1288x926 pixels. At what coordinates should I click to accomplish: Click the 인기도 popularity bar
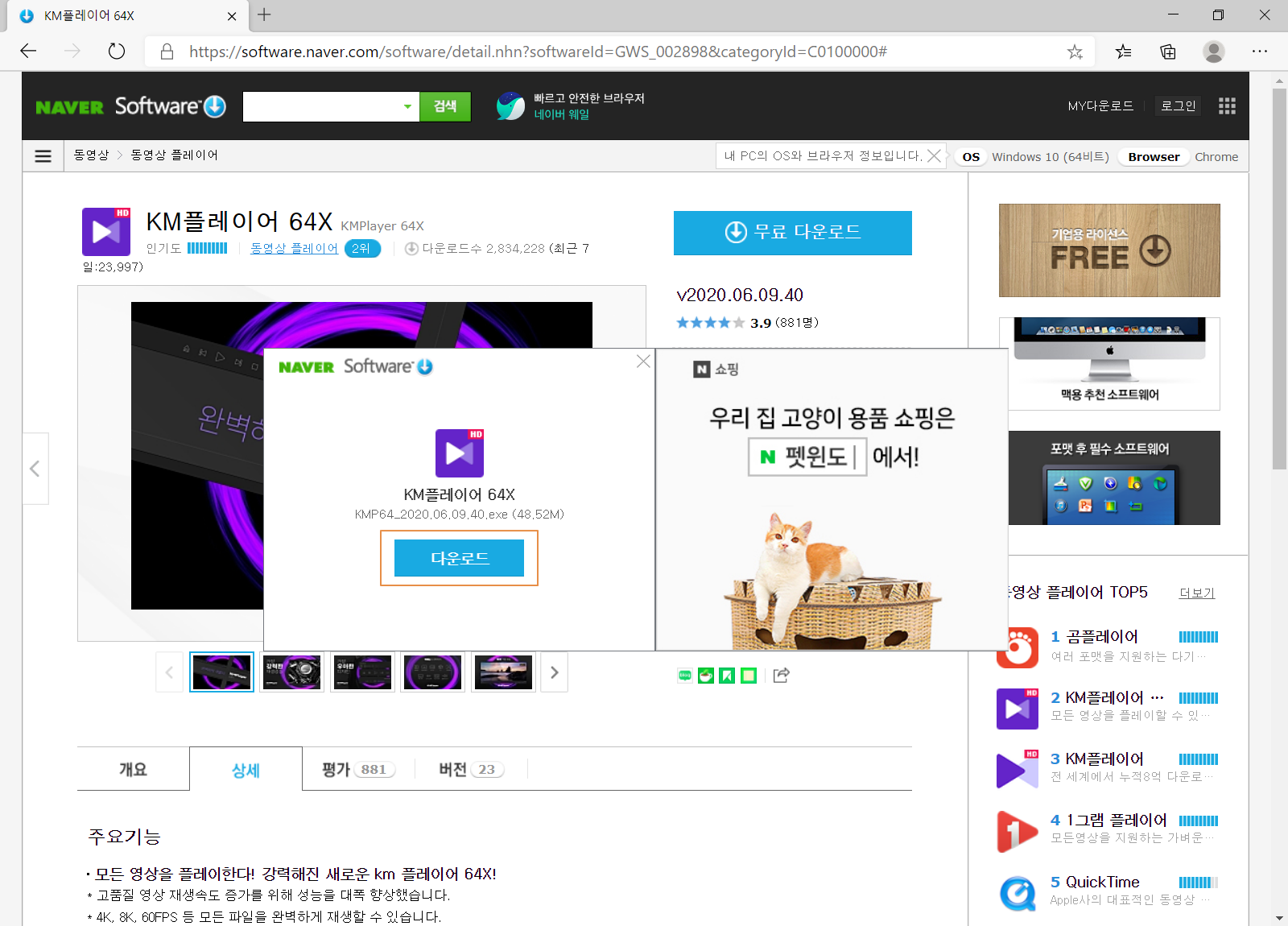[x=207, y=248]
